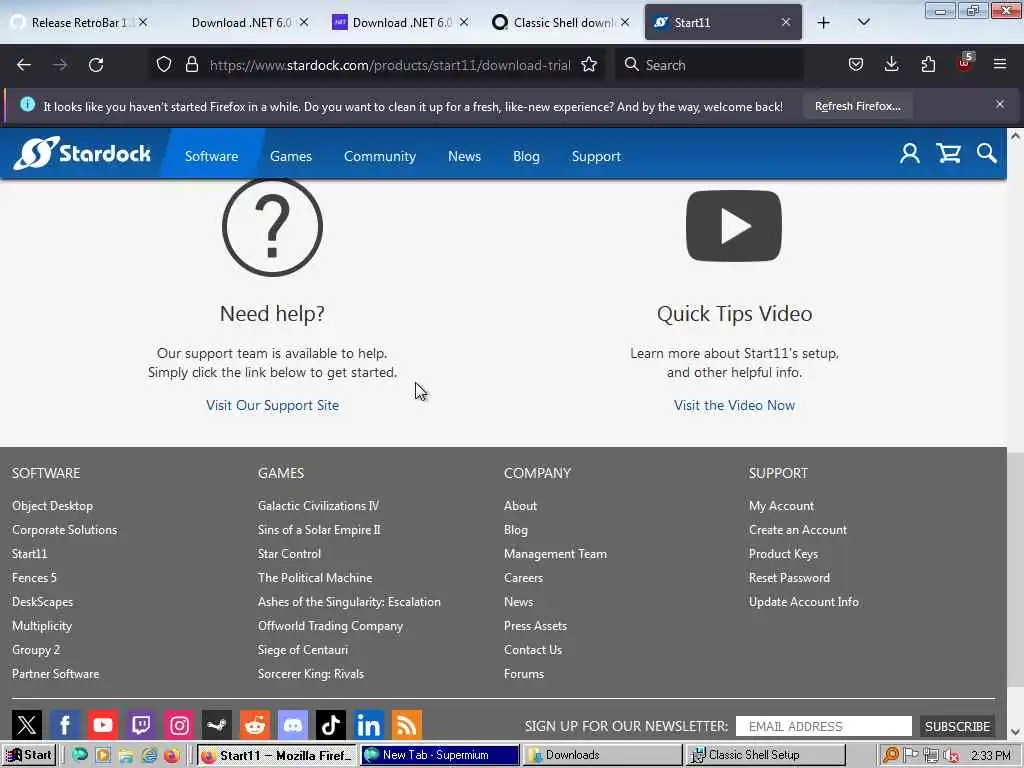Screen dimensions: 1024x768
Task: Click the Firefox Search box
Action: (709, 65)
